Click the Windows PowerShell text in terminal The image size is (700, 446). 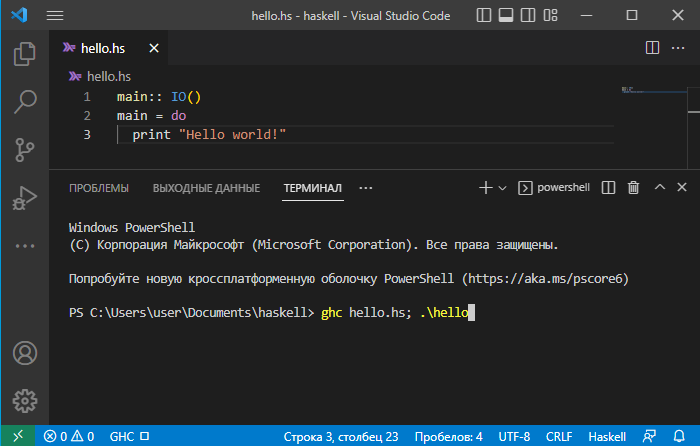pos(132,228)
